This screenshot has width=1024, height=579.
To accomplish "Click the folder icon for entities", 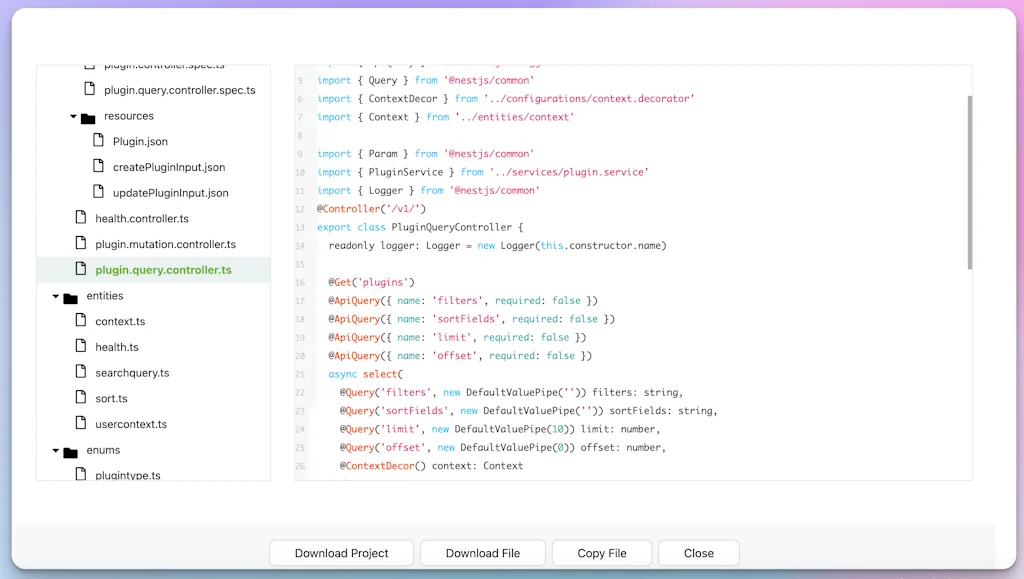I will [x=69, y=295].
